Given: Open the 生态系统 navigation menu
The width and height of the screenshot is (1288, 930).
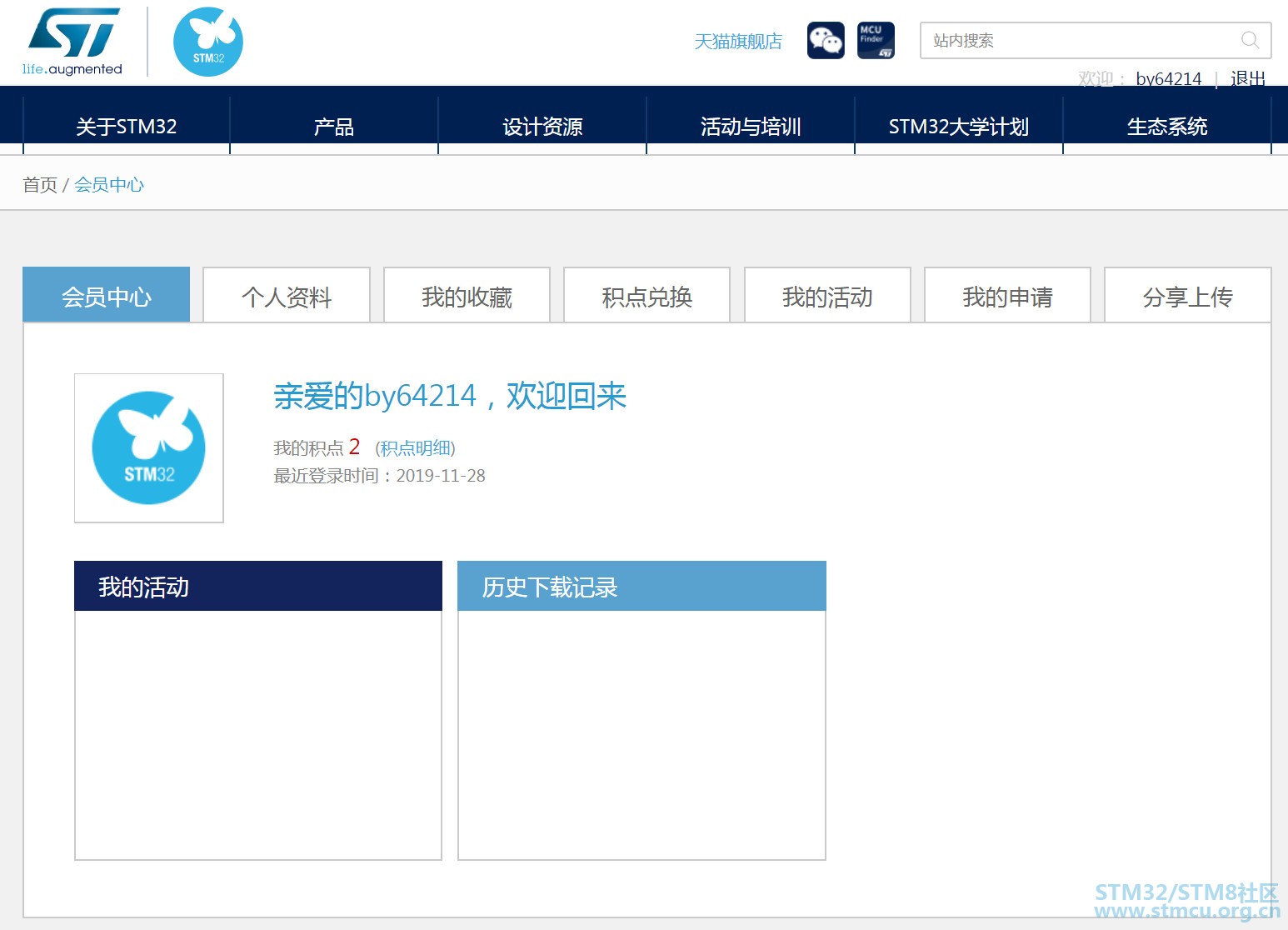Looking at the screenshot, I should pos(1167,127).
